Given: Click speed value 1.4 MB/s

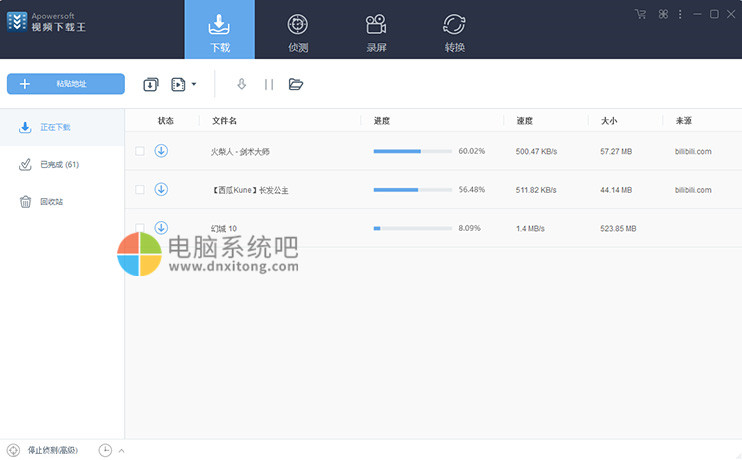Looking at the screenshot, I should pos(530,229).
